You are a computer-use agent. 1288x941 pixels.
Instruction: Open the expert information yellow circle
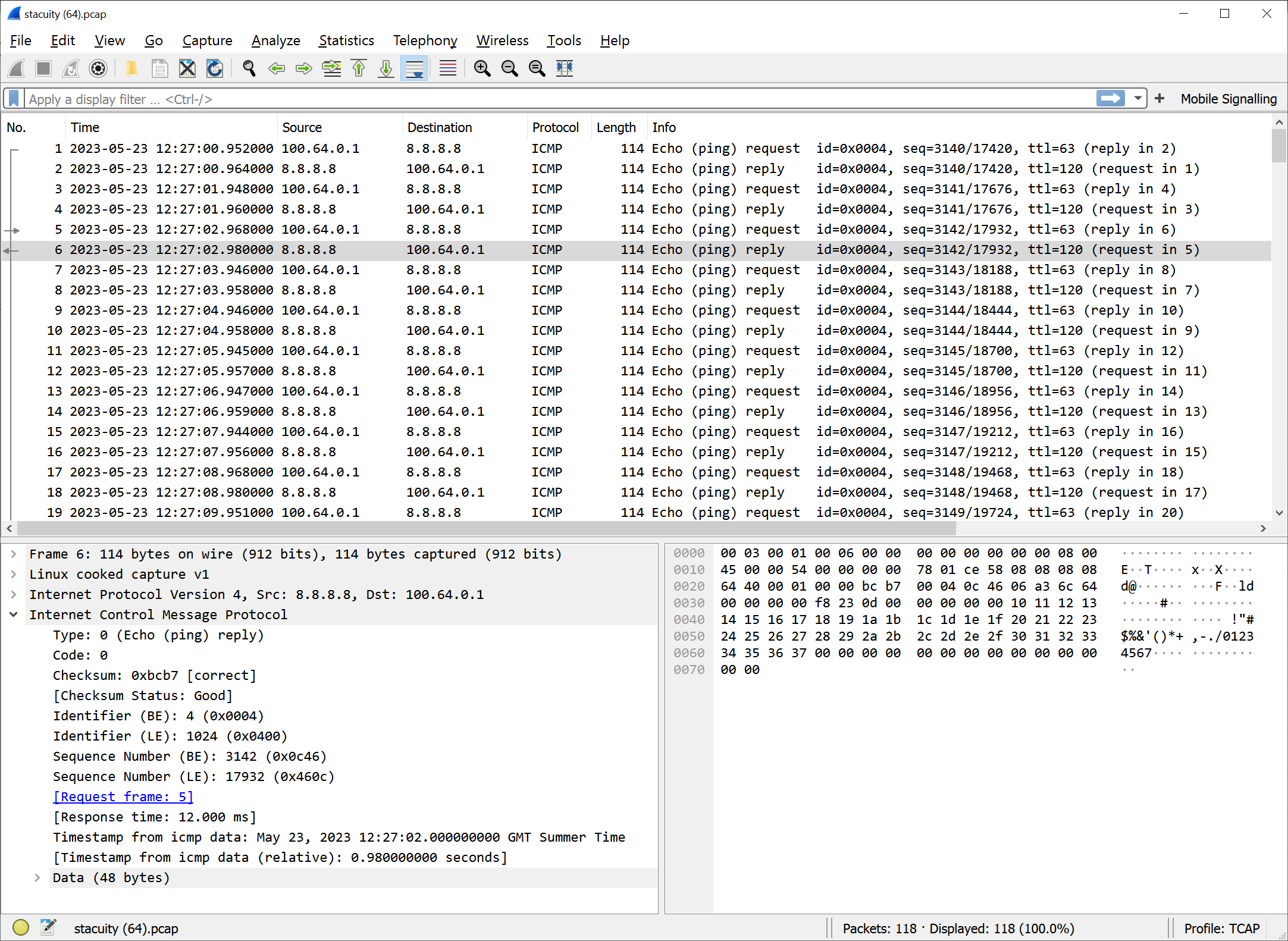coord(21,927)
